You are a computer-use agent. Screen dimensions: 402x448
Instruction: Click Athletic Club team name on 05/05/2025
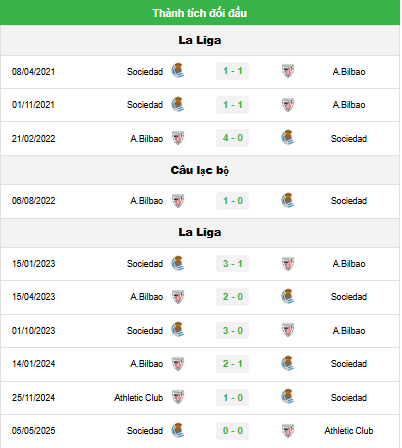tap(349, 431)
